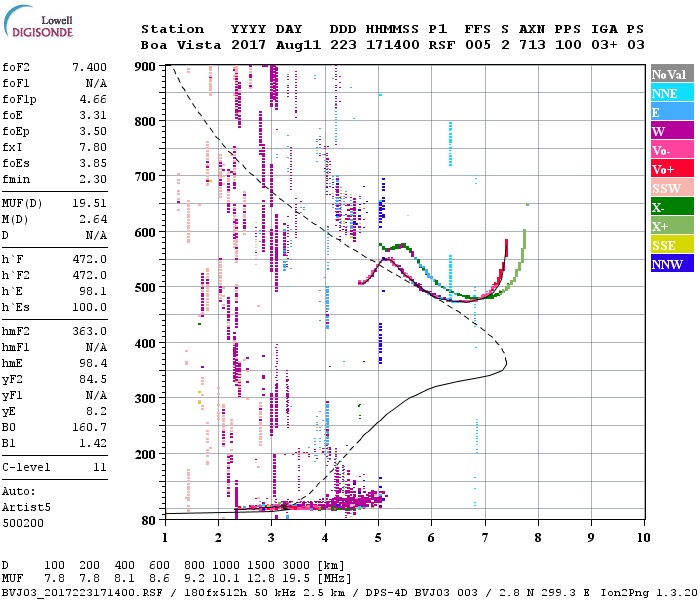Select the 10 MHz frequency axis label

[x=641, y=537]
